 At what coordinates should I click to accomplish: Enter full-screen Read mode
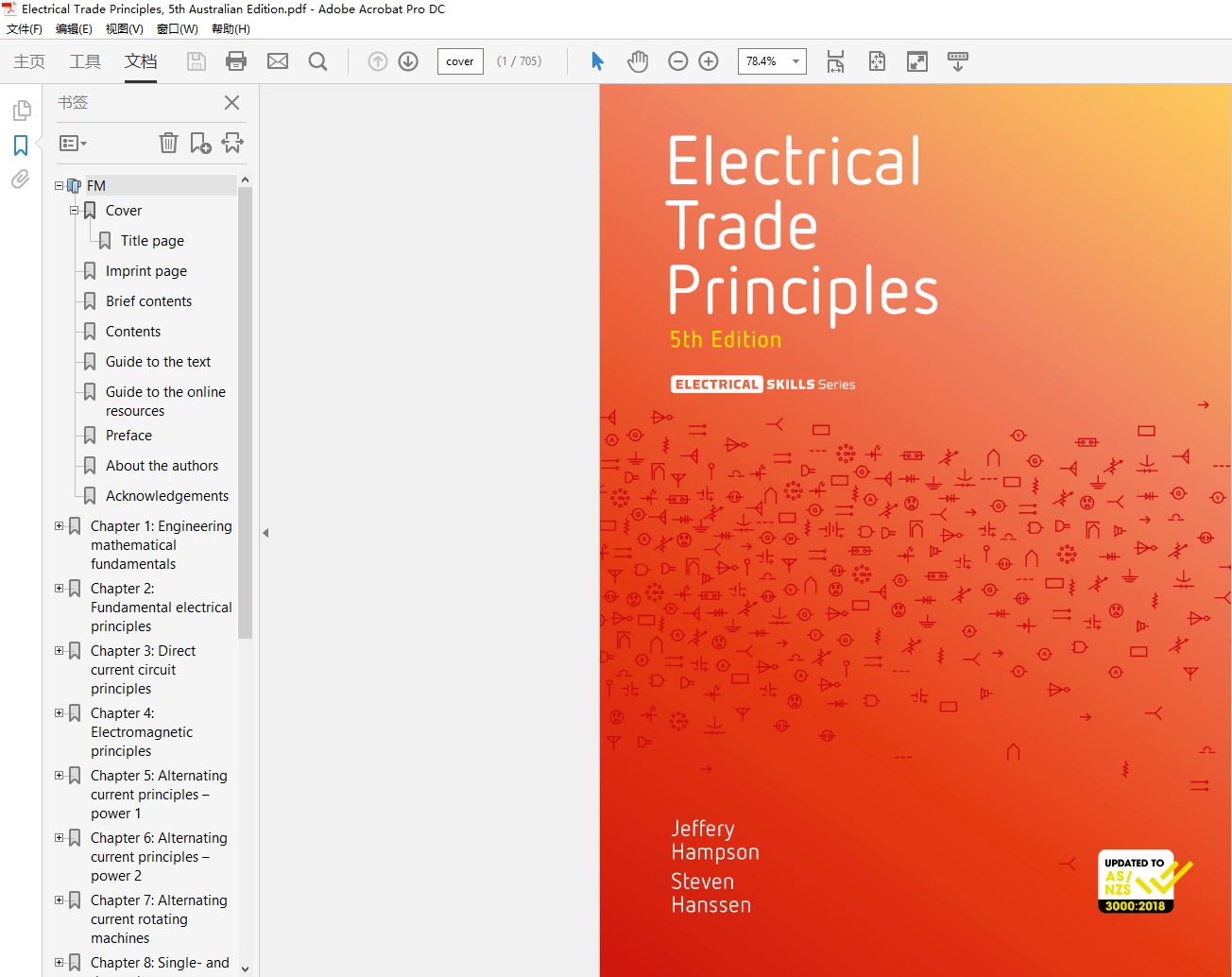[917, 61]
